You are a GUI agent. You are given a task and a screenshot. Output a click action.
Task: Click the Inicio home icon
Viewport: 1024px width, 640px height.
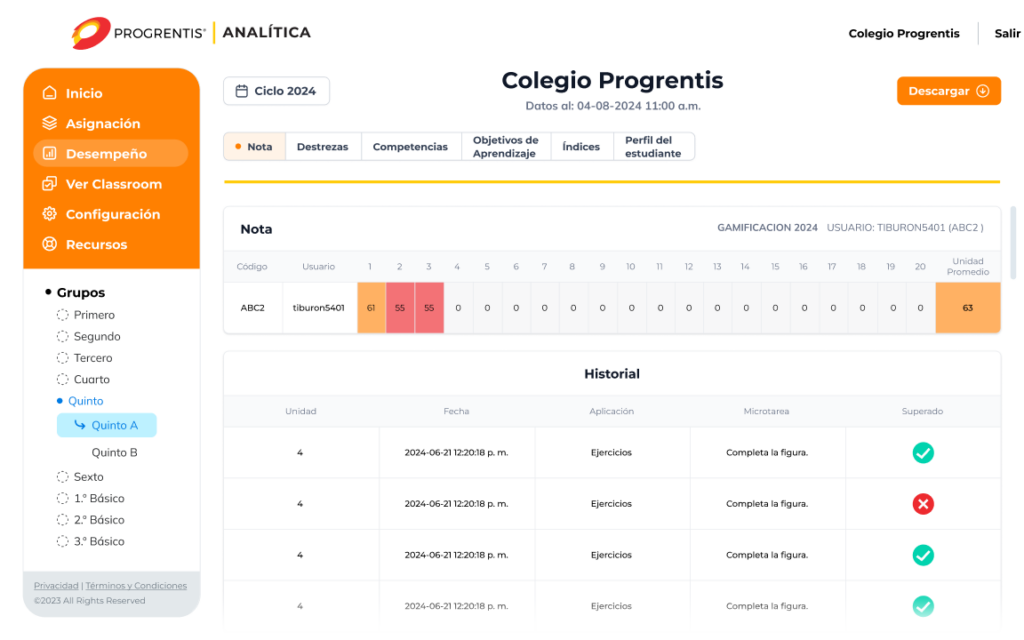click(49, 93)
